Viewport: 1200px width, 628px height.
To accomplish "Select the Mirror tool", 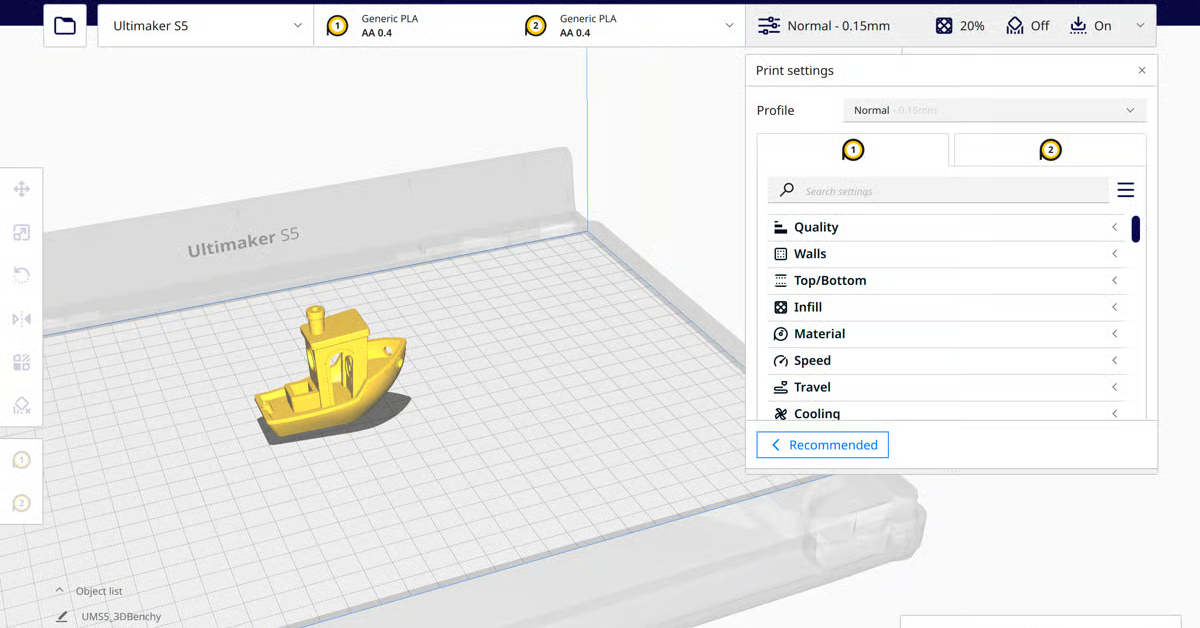I will 21,319.
